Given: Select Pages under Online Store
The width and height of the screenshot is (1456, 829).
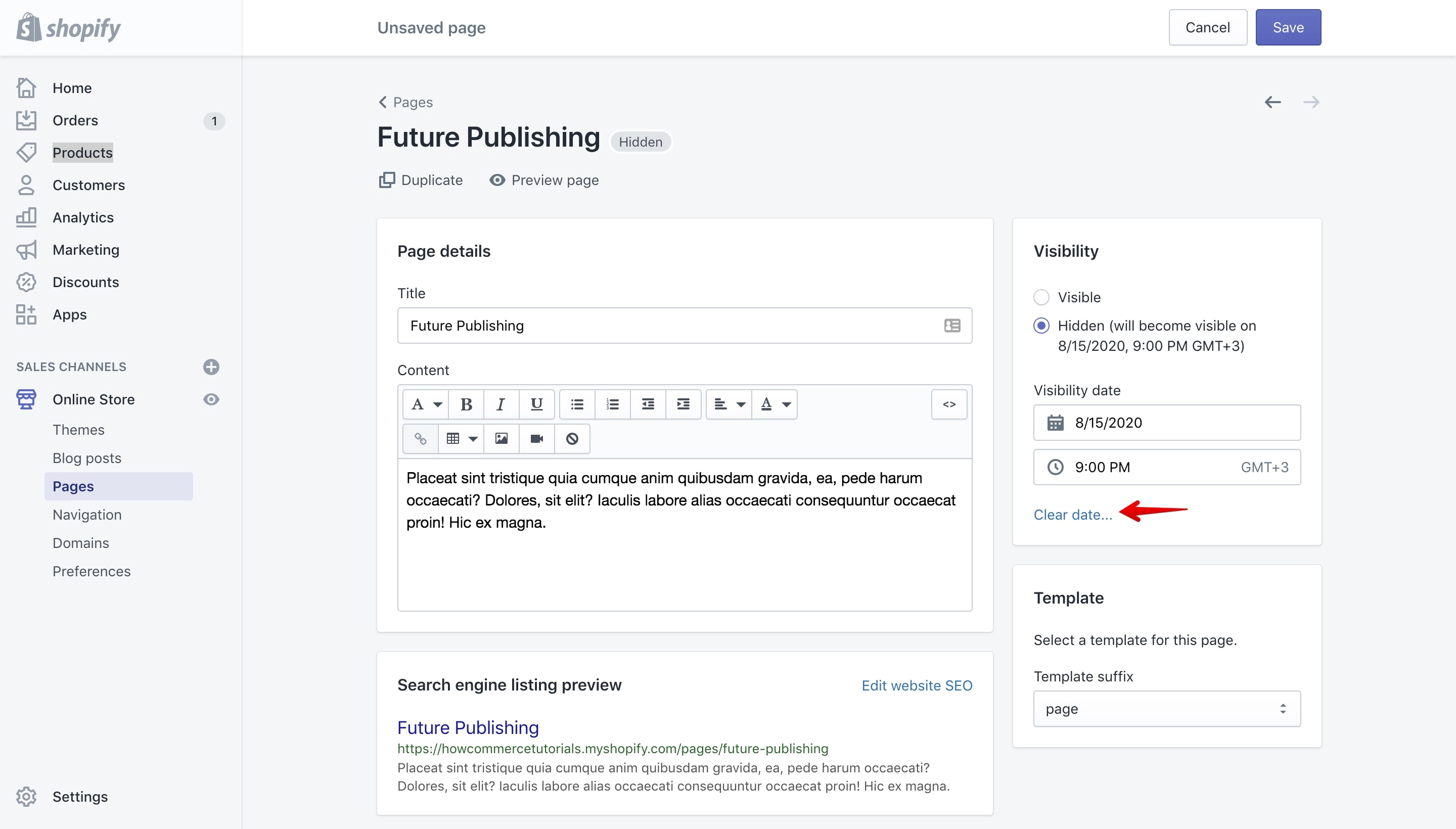Looking at the screenshot, I should (x=118, y=486).
